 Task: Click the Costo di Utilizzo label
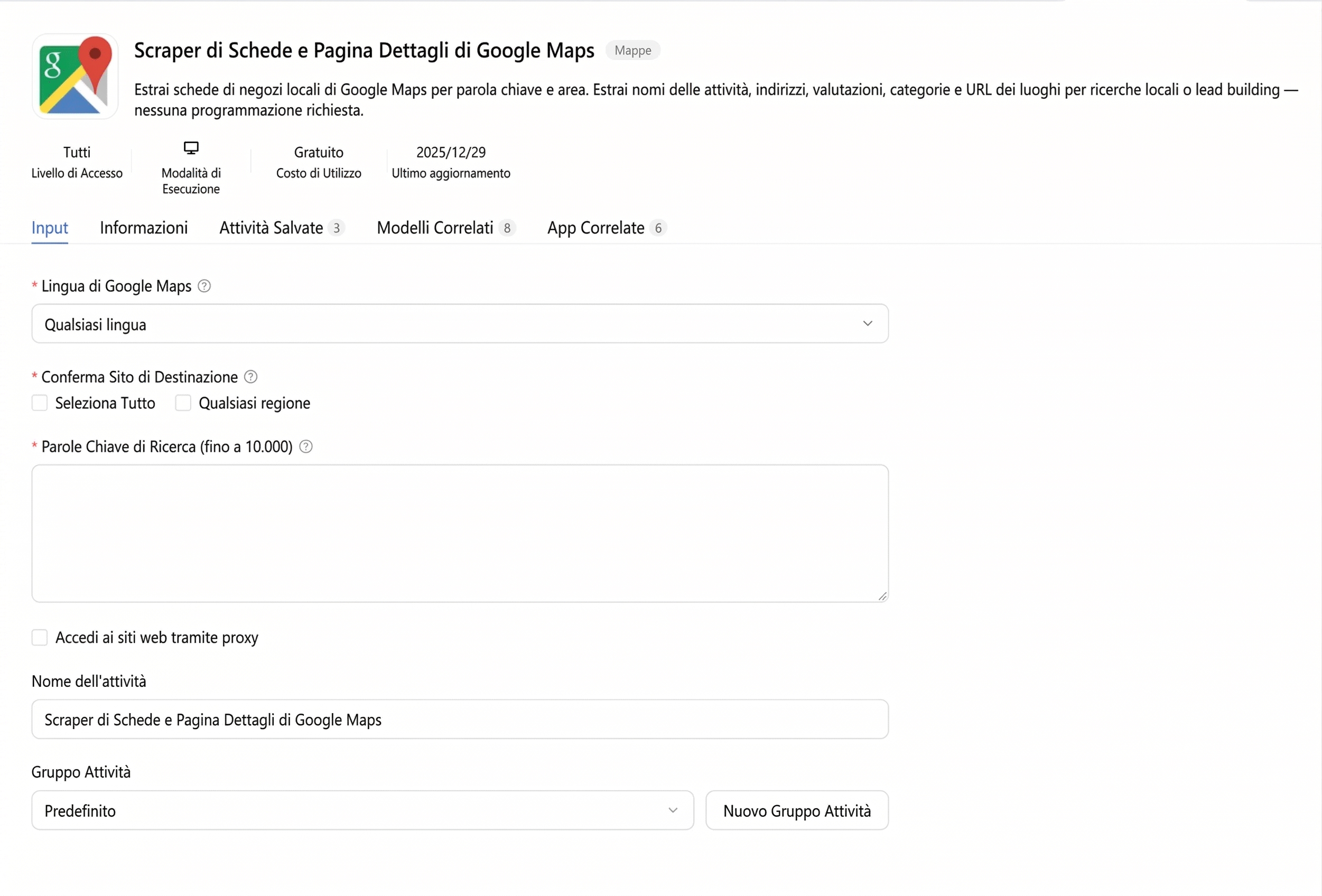319,173
